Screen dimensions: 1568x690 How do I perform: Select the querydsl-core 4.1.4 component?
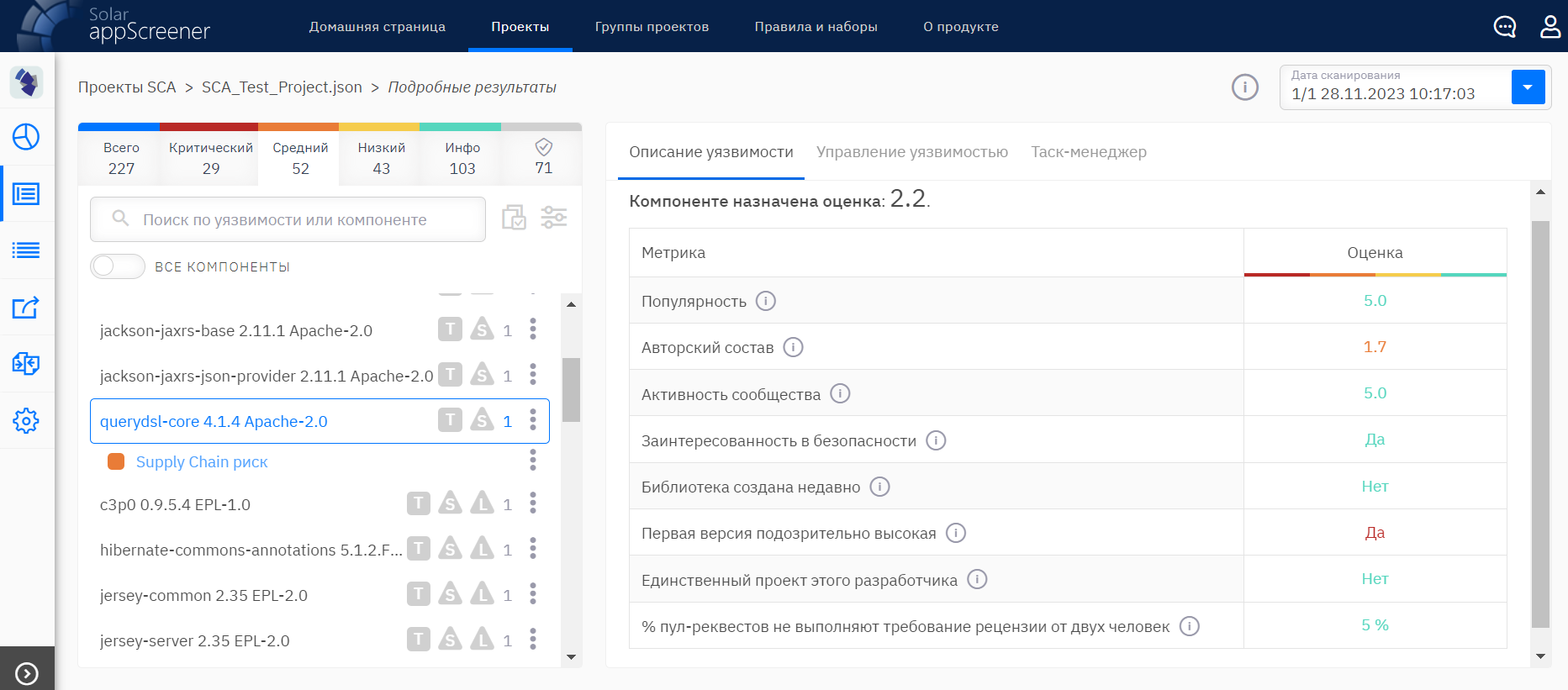pos(214,421)
